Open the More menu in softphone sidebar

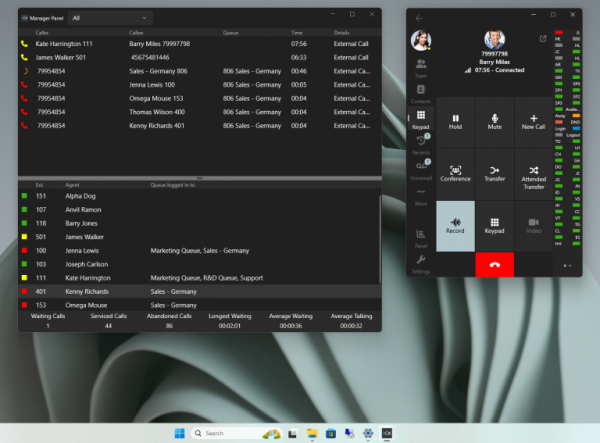421,196
